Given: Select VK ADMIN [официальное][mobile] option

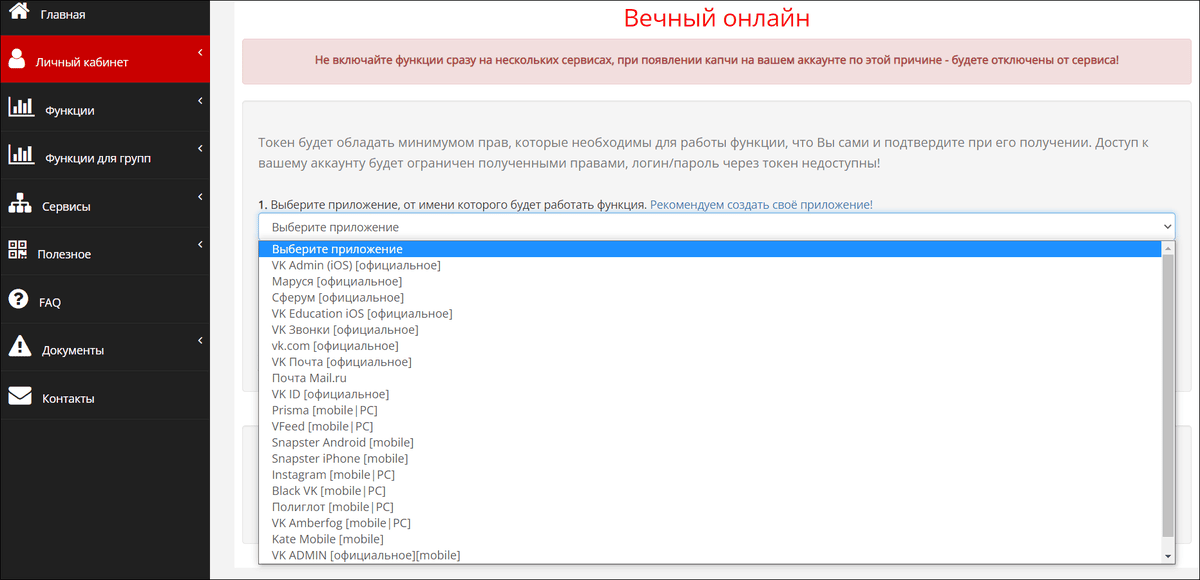Looking at the screenshot, I should tap(710, 555).
